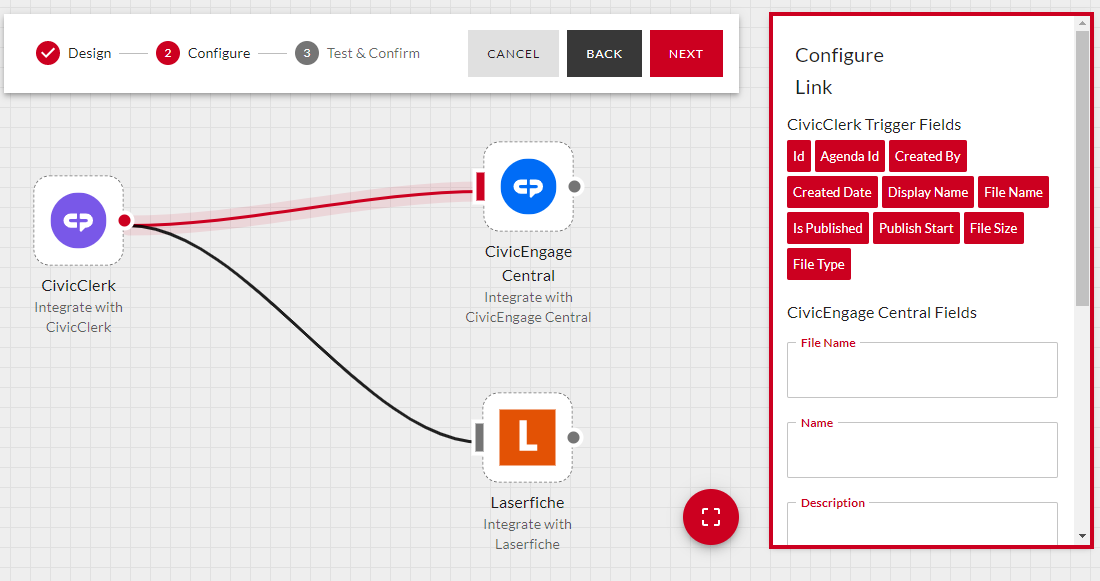Click the configure panel scrollbar thumb

[1082, 168]
